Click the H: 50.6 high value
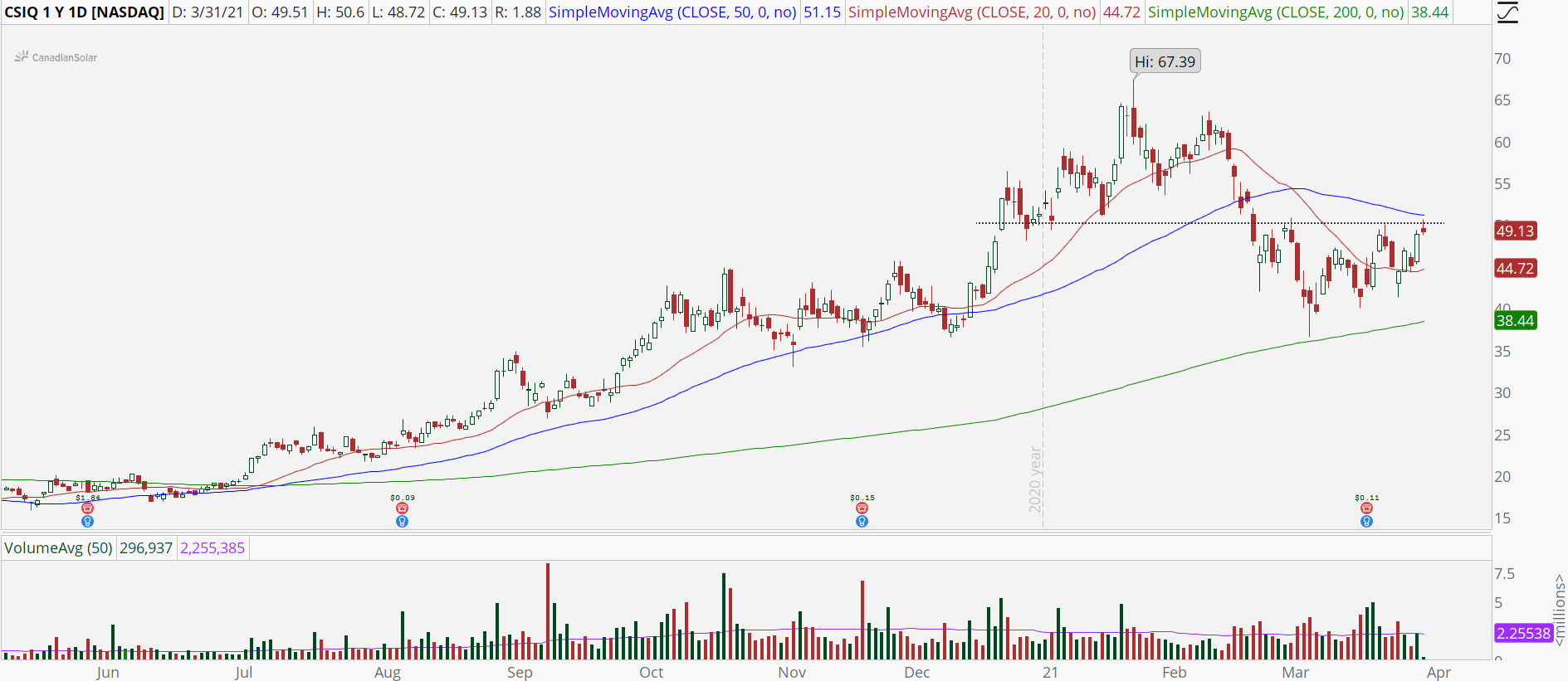Screen dimensions: 1568x681 pyautogui.click(x=340, y=12)
